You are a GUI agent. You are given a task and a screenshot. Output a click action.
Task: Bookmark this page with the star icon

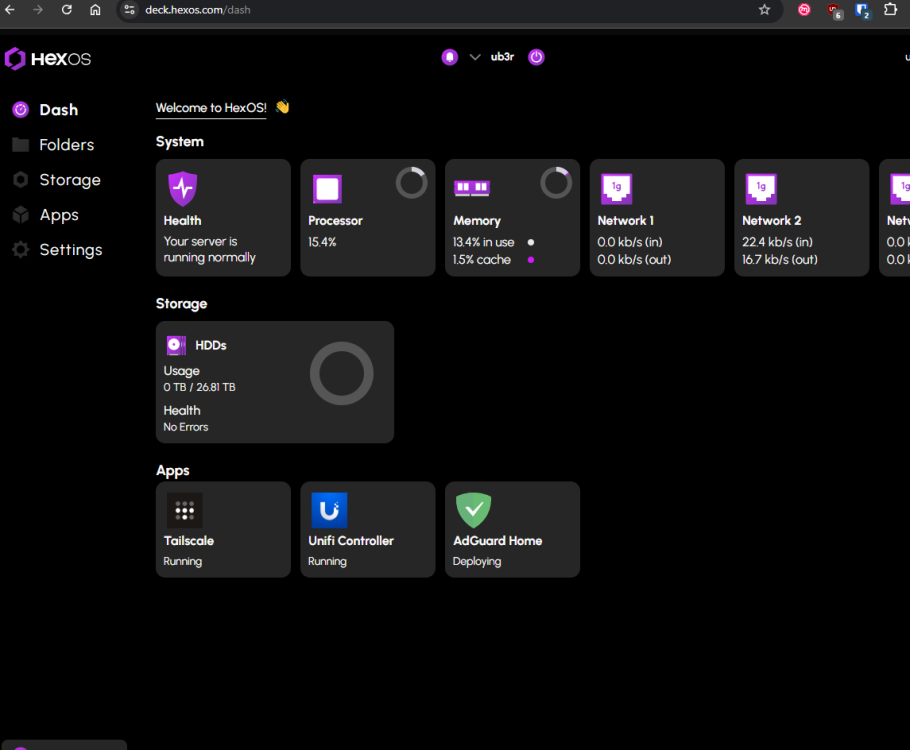tap(764, 10)
